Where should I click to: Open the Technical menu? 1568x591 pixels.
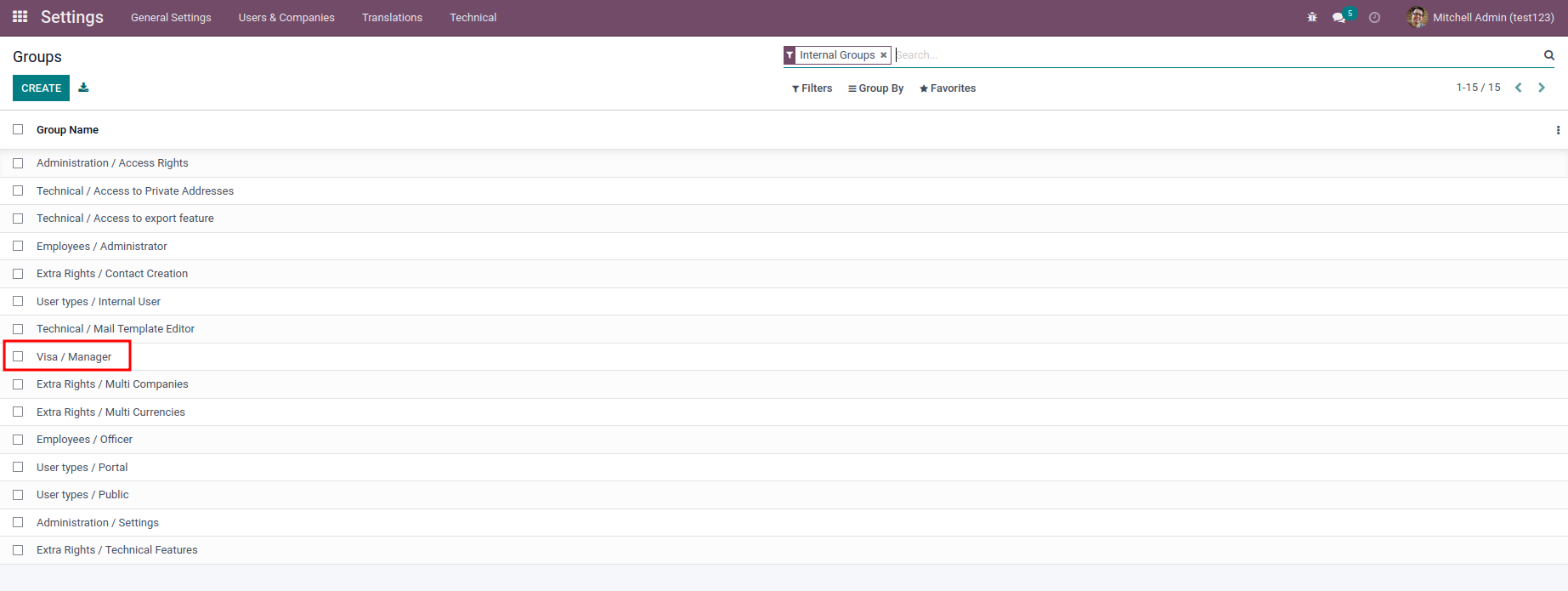coord(473,18)
